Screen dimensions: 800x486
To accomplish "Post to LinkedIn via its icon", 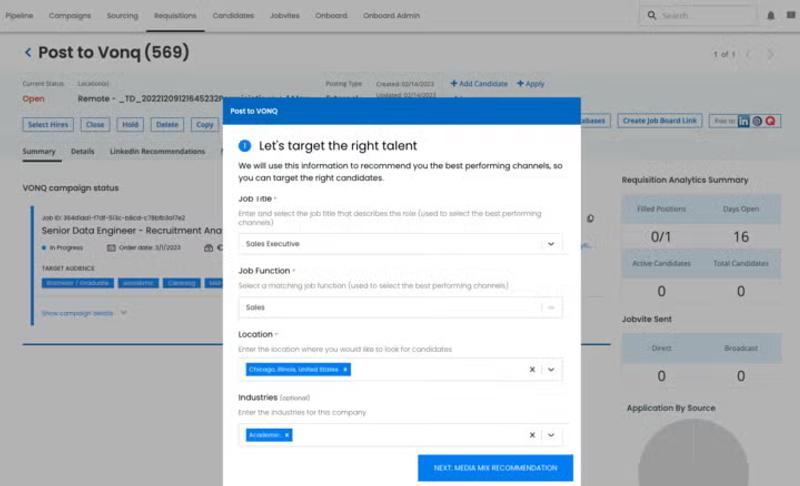I will (743, 121).
